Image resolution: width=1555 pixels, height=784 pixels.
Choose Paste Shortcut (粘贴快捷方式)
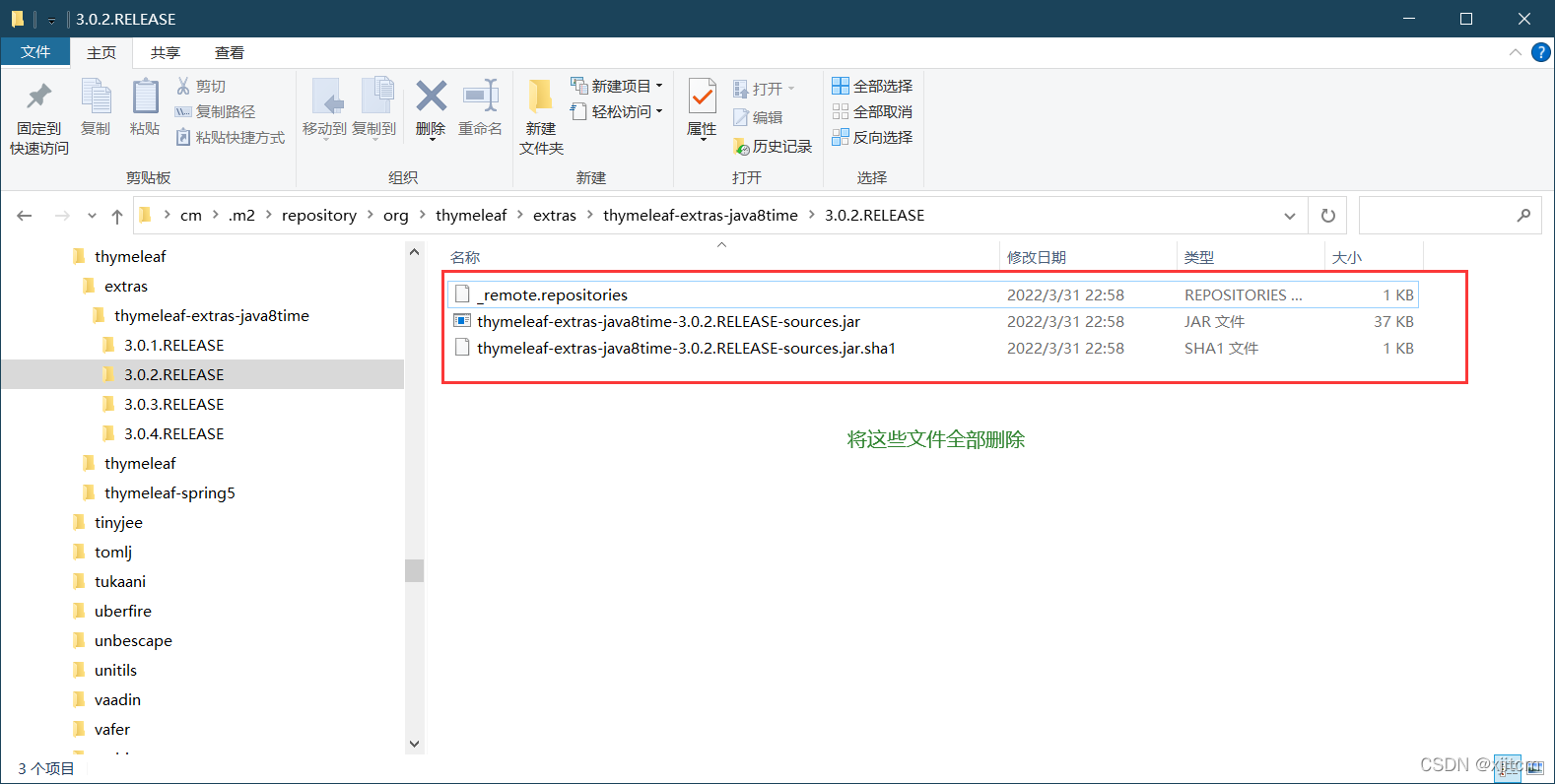(x=231, y=138)
